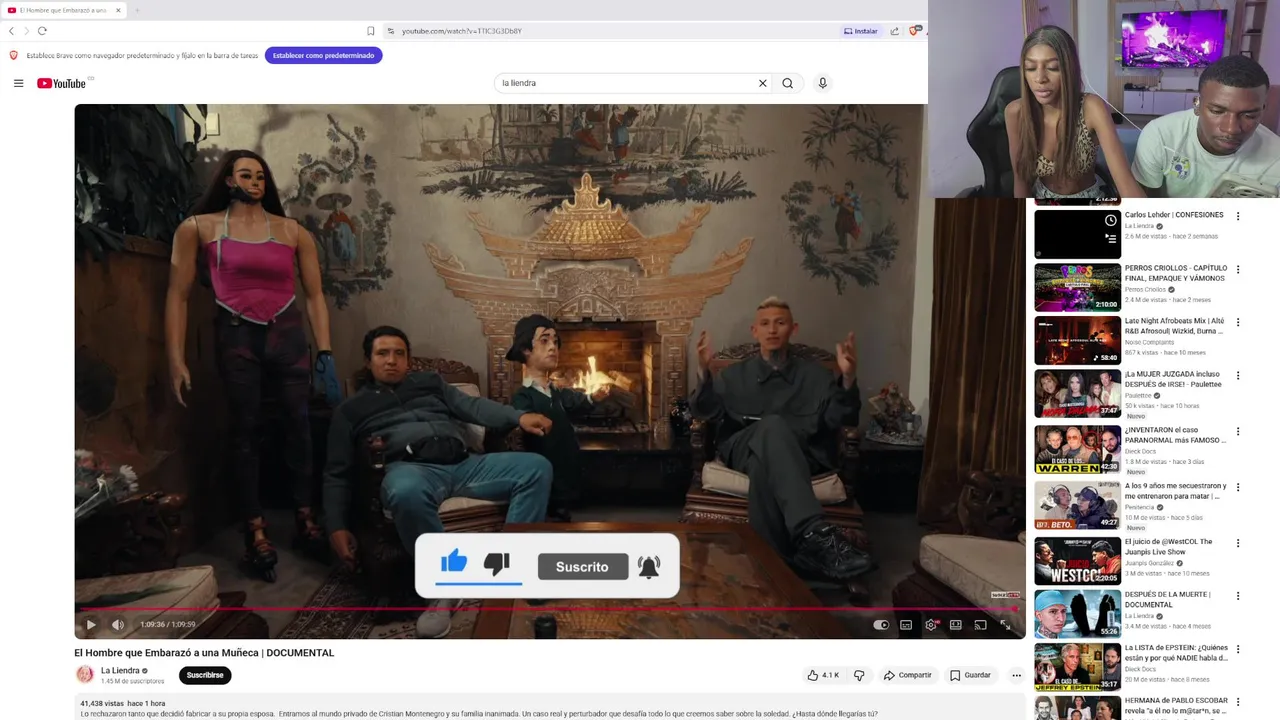1280x720 pixels.
Task: Share this page from the address bar
Action: 894,31
